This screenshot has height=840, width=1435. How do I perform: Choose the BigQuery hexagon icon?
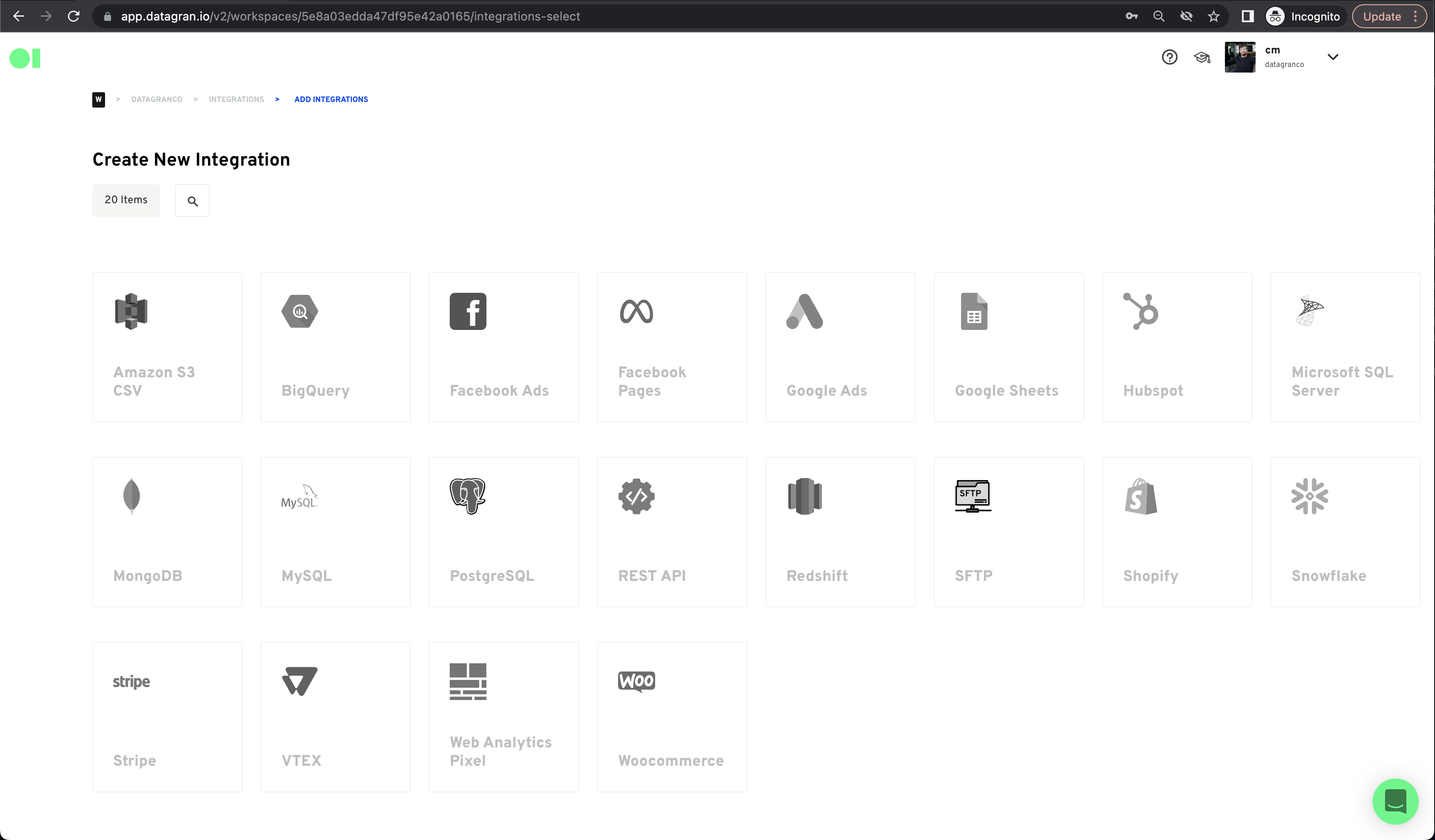point(299,311)
